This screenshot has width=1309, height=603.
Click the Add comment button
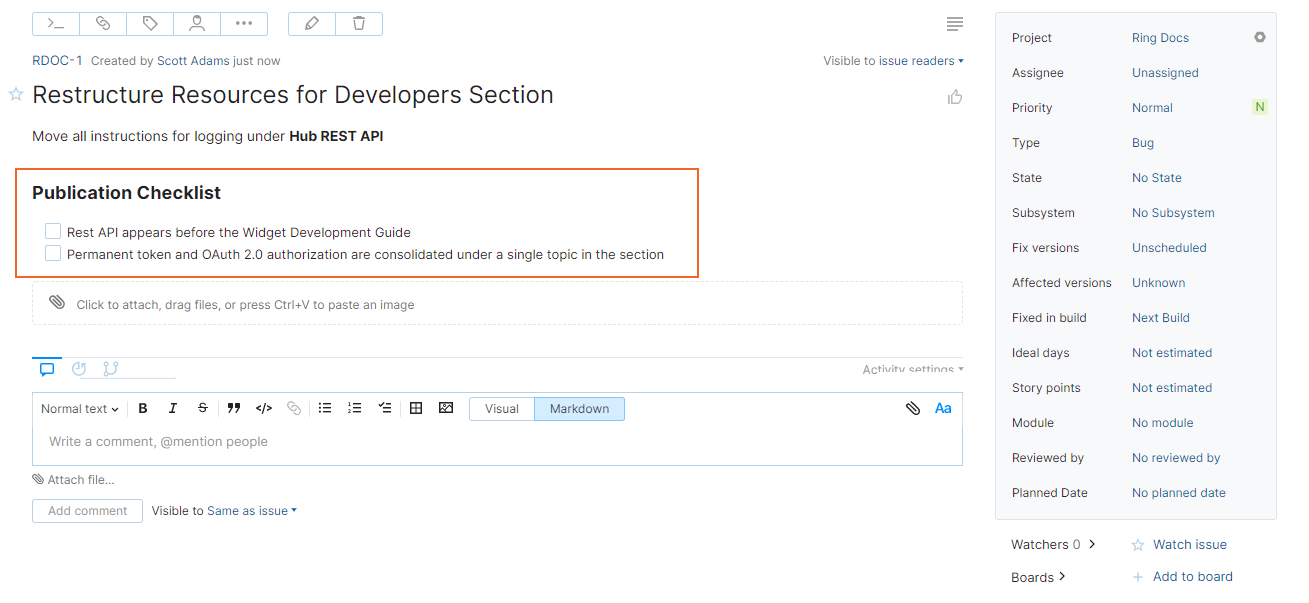87,510
